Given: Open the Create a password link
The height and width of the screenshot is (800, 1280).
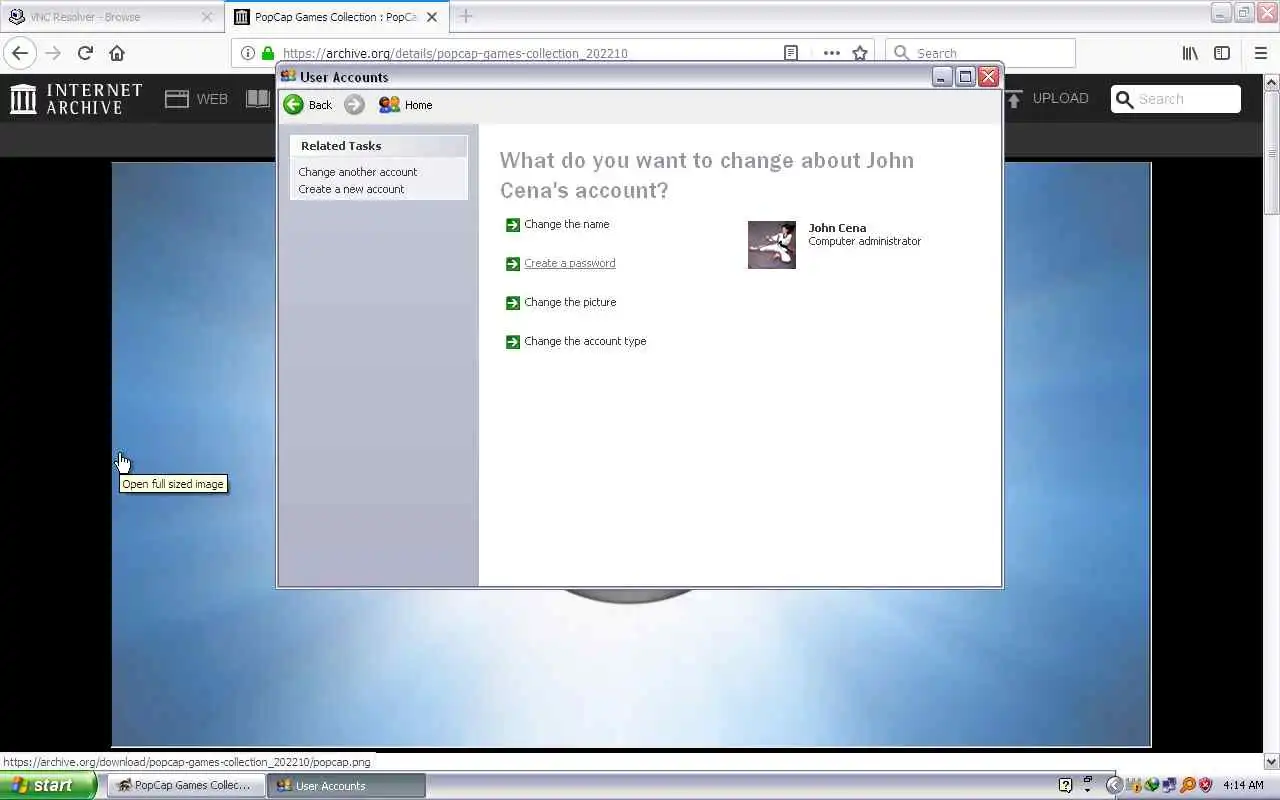Looking at the screenshot, I should [x=570, y=263].
